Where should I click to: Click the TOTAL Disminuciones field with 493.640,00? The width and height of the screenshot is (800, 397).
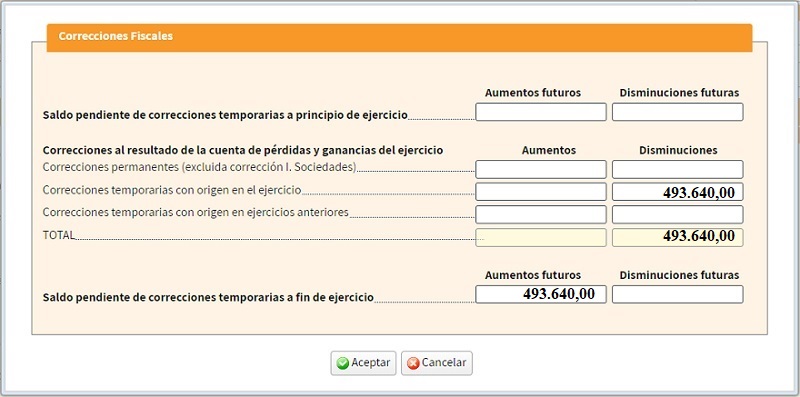coord(678,237)
